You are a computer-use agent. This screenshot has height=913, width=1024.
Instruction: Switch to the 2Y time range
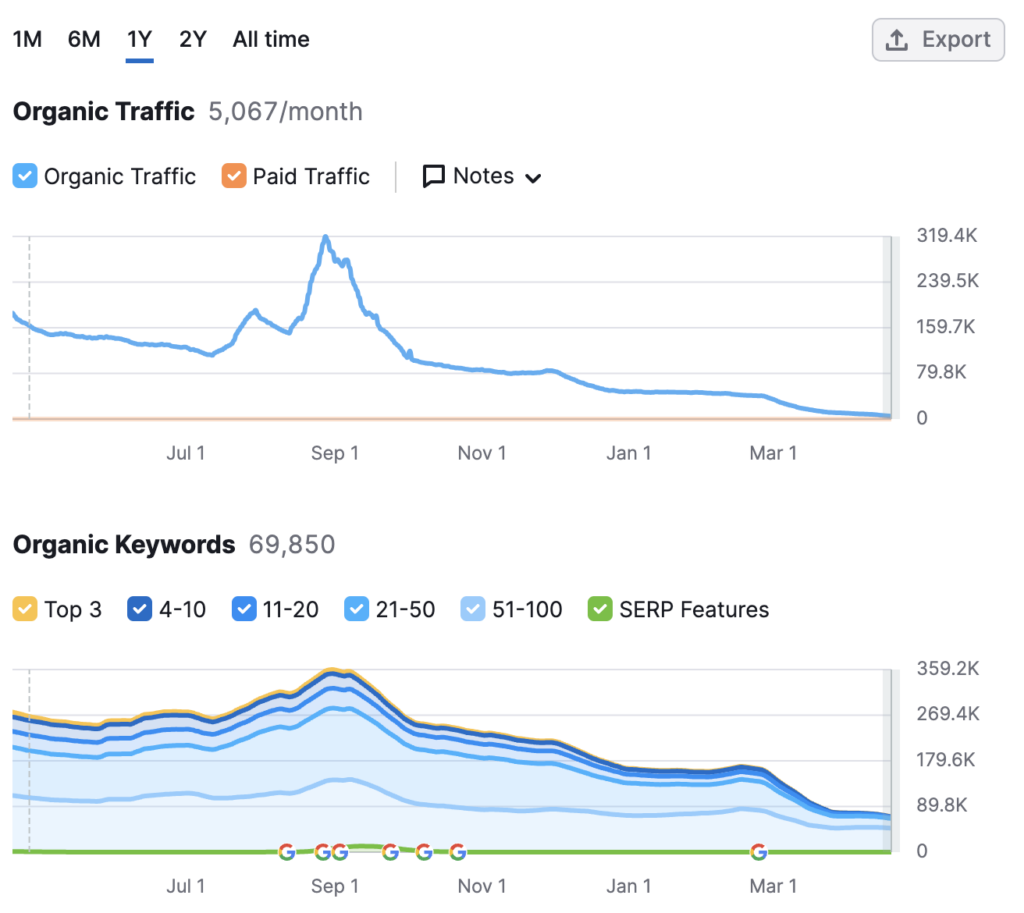point(193,40)
